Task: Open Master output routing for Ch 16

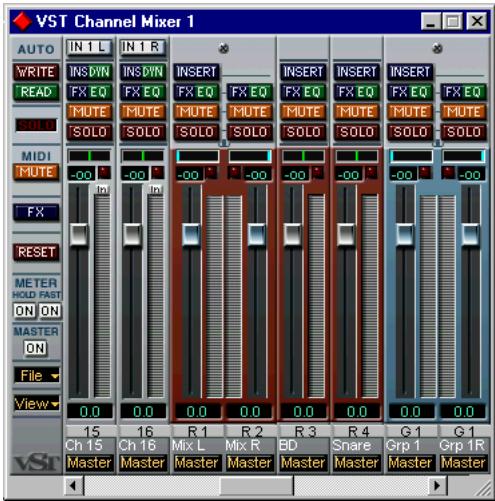Action: coord(143,463)
